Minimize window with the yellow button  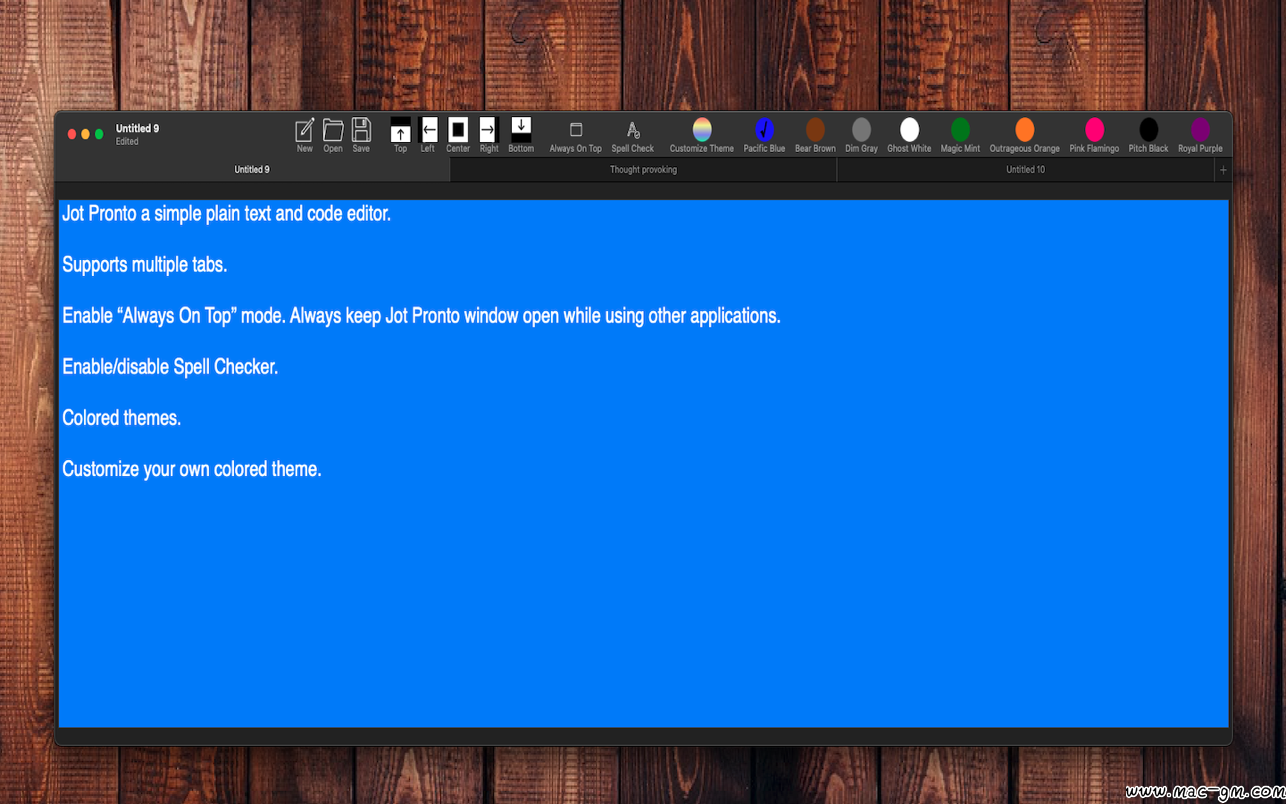[86, 134]
